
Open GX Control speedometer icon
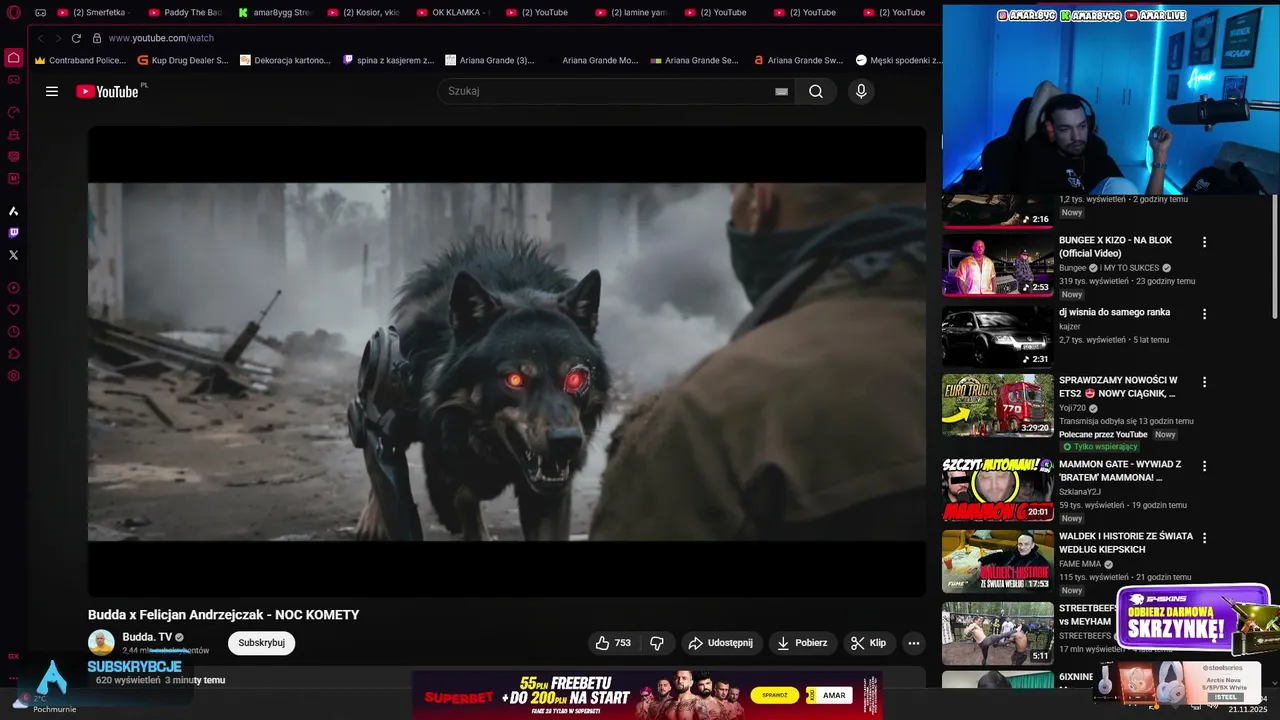click(14, 112)
